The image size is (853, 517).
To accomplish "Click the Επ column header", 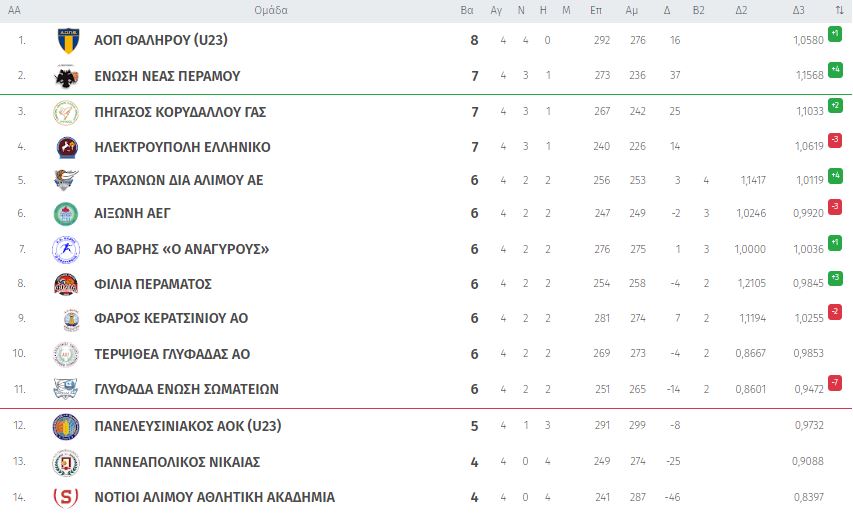I will 596,10.
